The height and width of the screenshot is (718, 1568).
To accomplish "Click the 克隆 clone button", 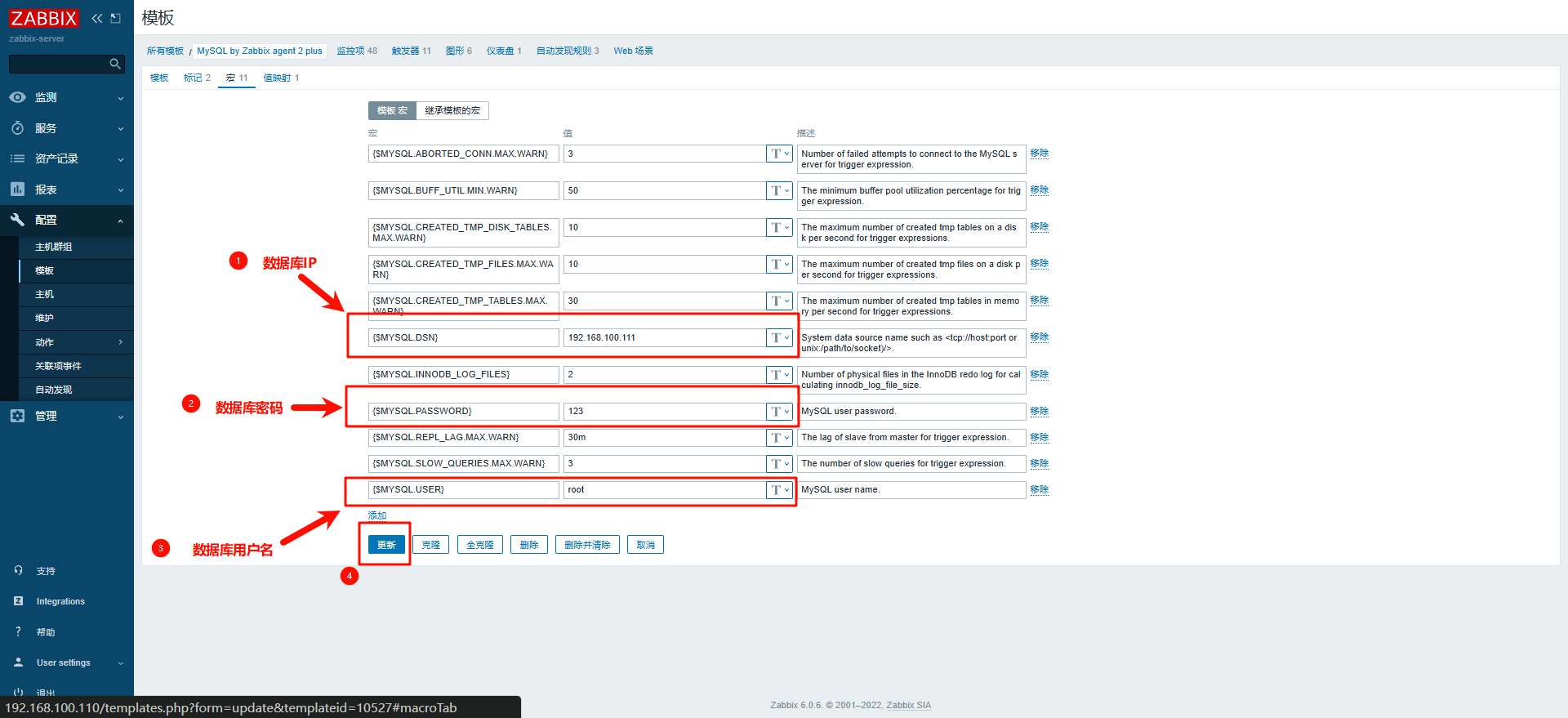I will [x=430, y=545].
